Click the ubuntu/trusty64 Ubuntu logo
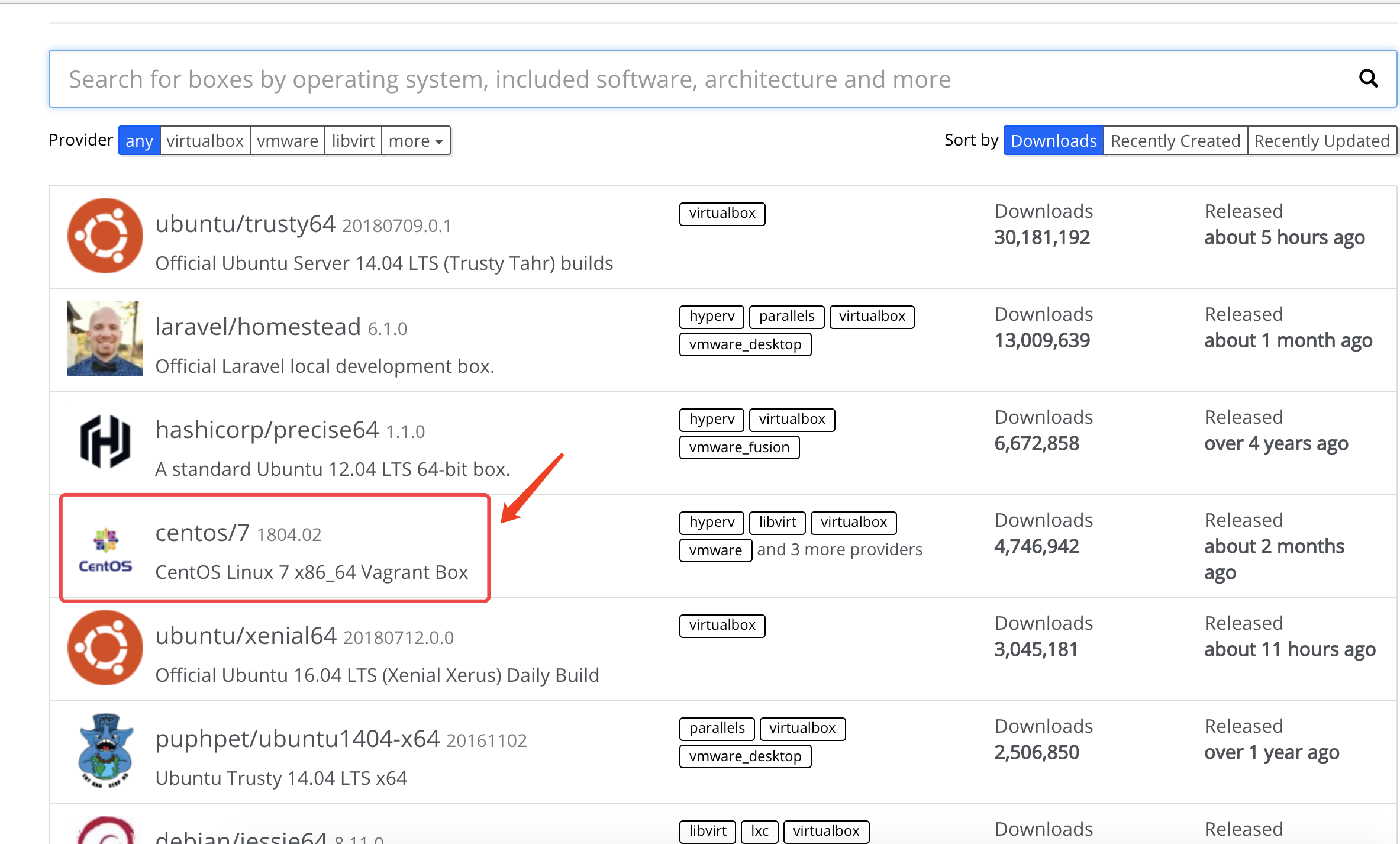The height and width of the screenshot is (844, 1400). click(x=105, y=236)
